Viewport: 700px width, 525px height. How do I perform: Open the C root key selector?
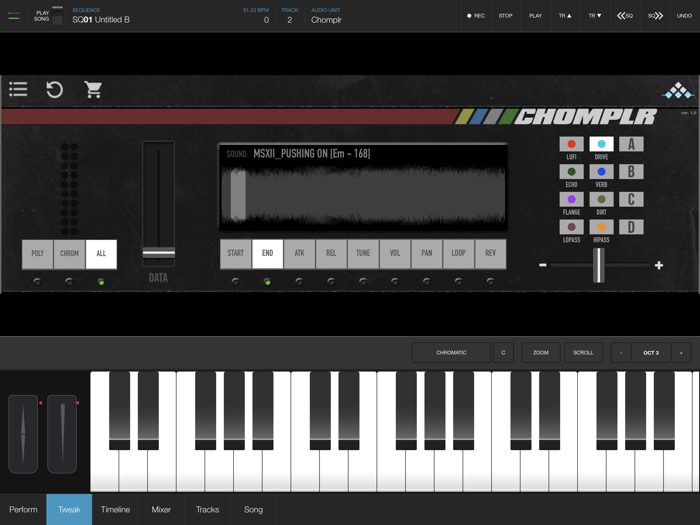click(x=504, y=353)
